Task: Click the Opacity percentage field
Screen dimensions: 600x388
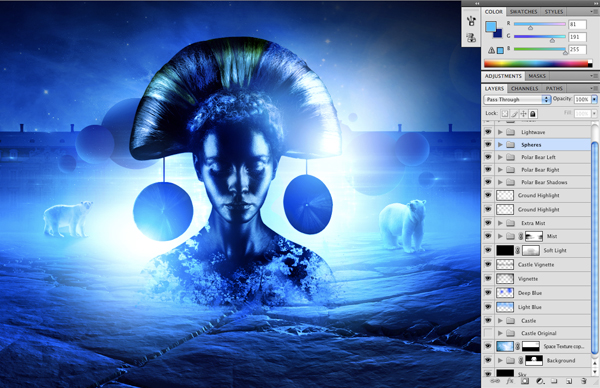Action: 582,99
